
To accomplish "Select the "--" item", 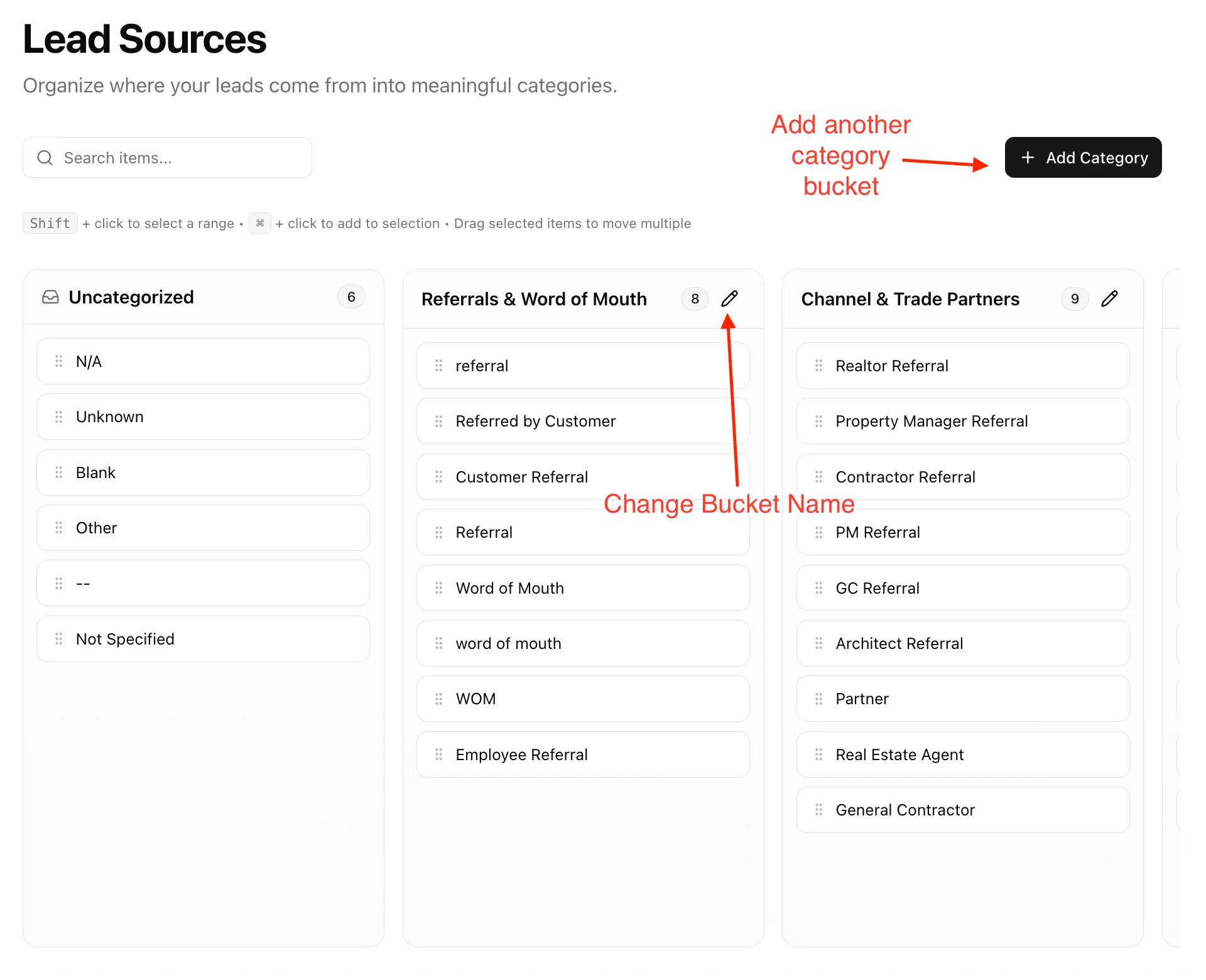I will pos(203,583).
